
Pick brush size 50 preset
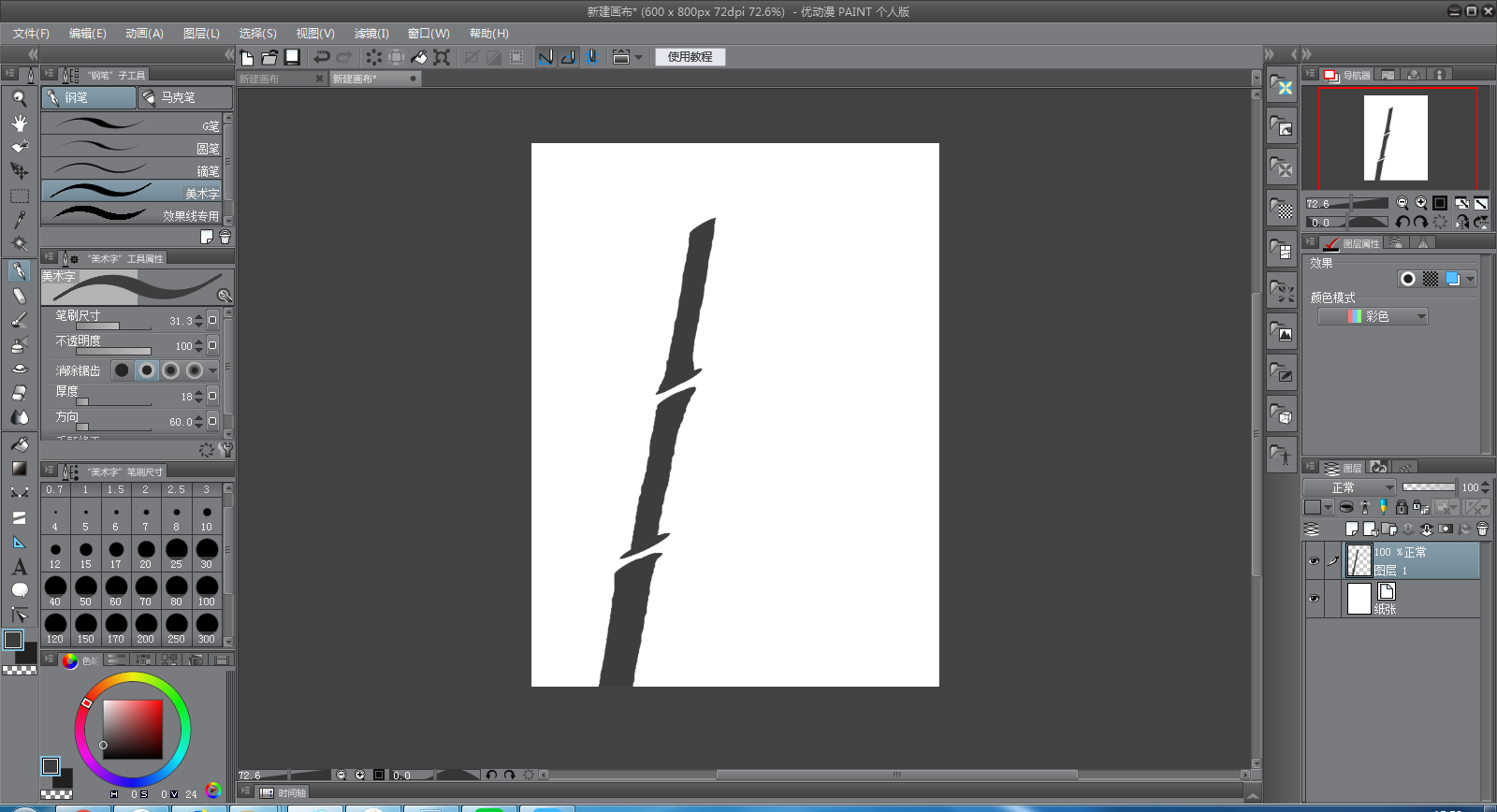point(85,589)
